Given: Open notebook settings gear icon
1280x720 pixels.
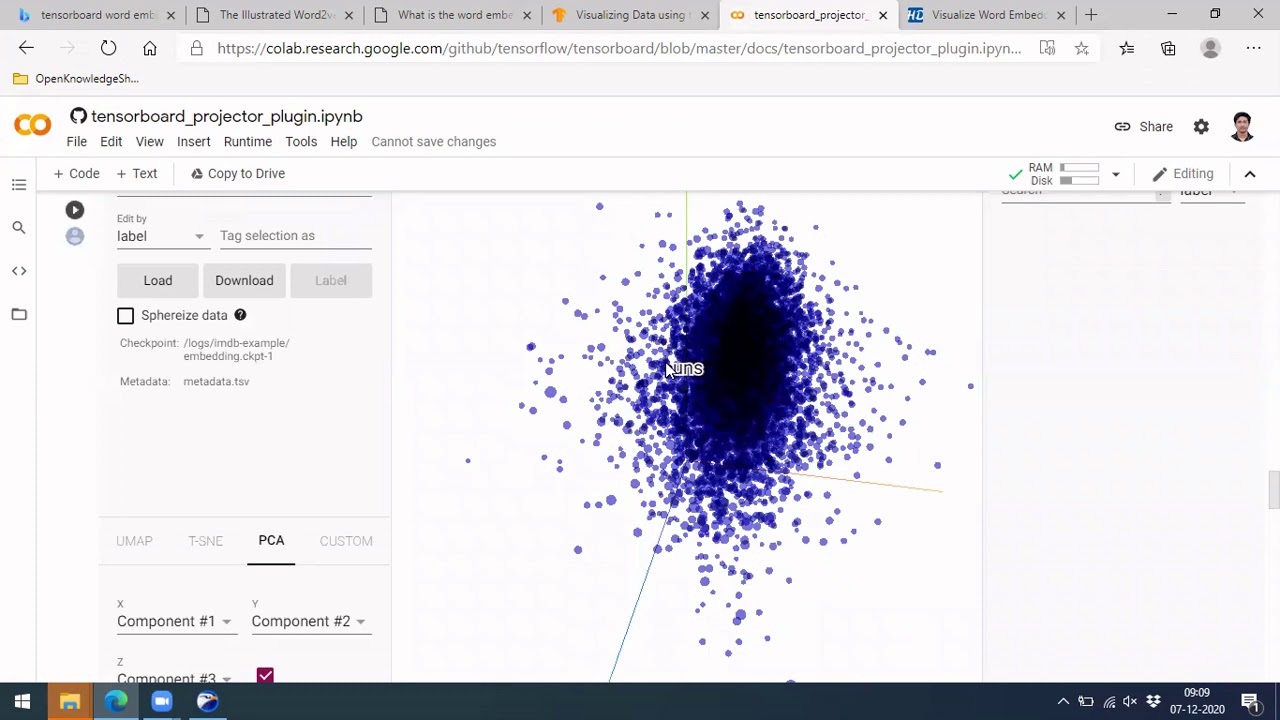Looking at the screenshot, I should click(1201, 127).
